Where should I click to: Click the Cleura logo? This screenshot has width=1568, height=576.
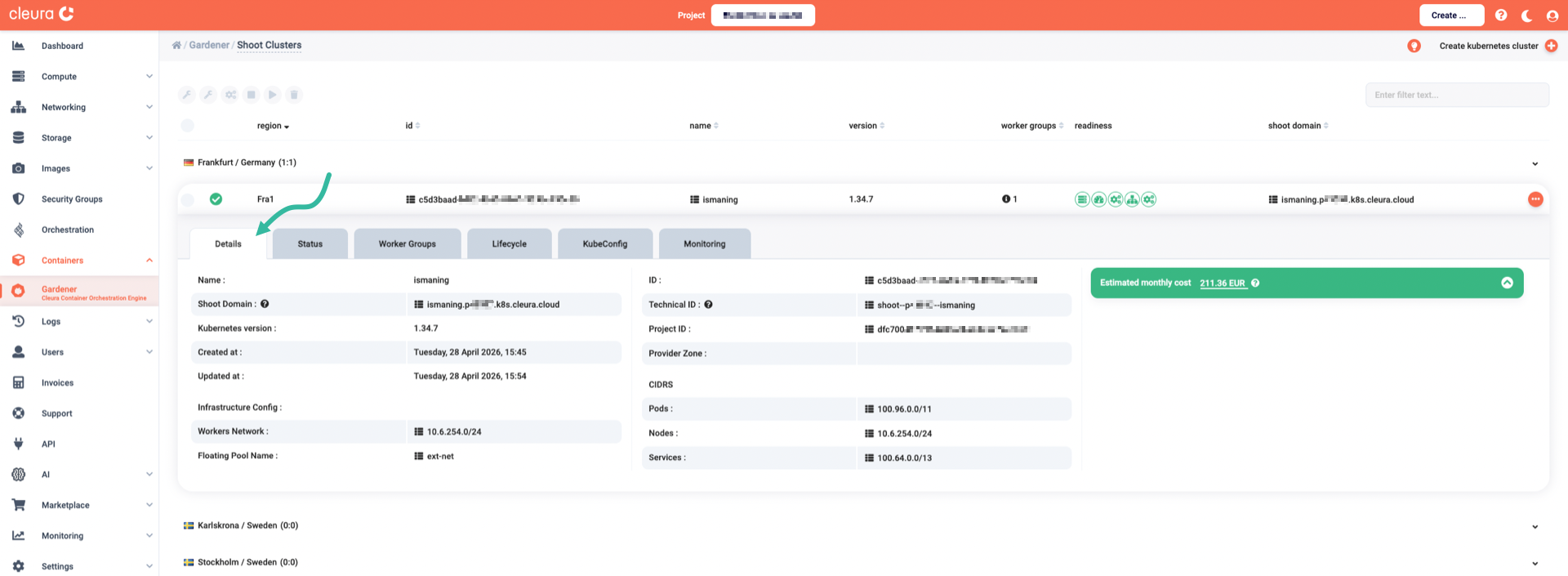pyautogui.click(x=41, y=14)
